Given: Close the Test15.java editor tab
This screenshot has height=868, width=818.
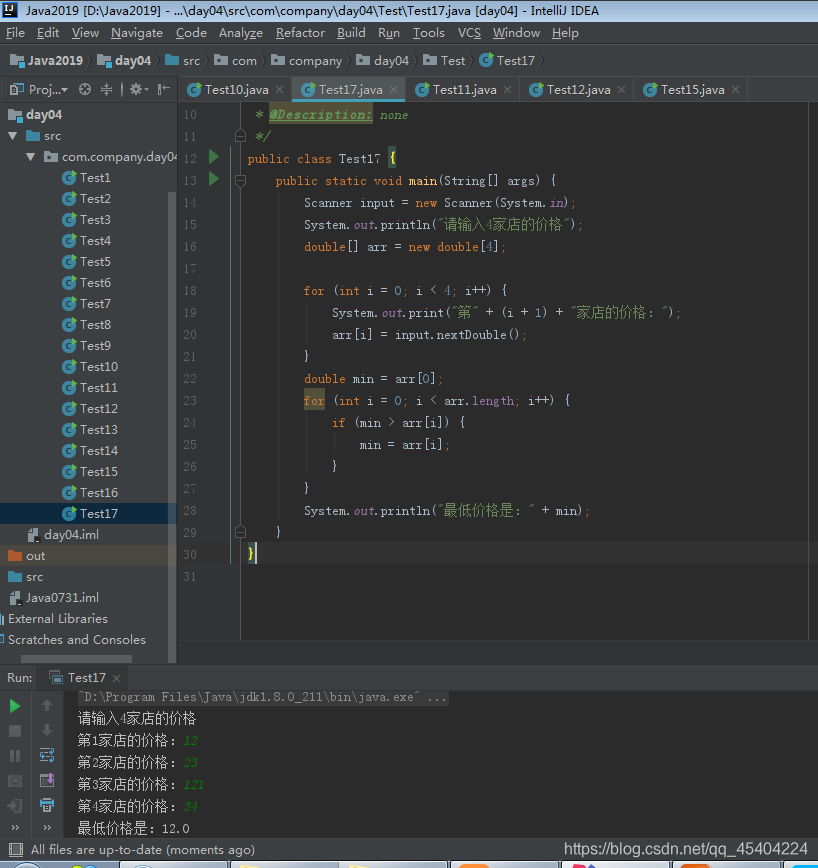Looking at the screenshot, I should click(736, 90).
